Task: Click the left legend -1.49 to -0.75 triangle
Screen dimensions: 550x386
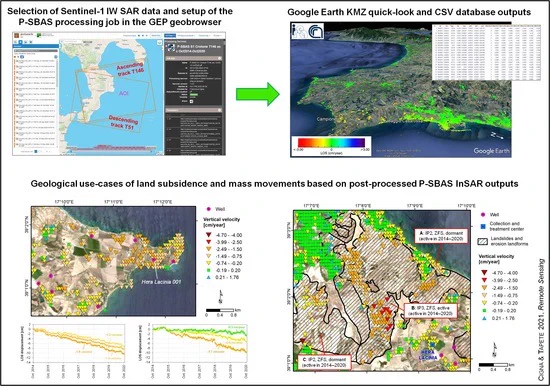Action: (208, 256)
